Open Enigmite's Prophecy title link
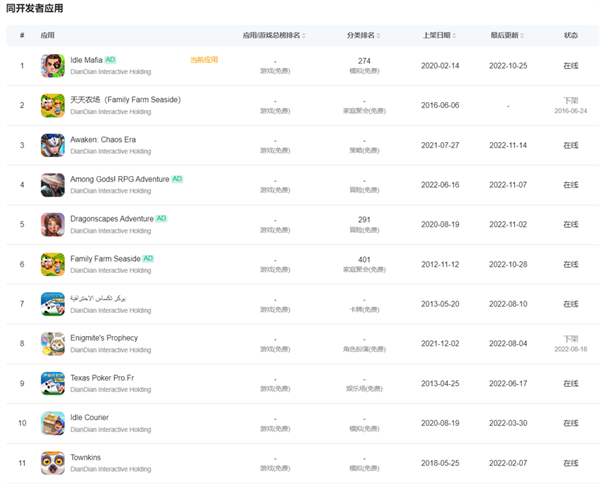This screenshot has width=600, height=484. (x=104, y=338)
